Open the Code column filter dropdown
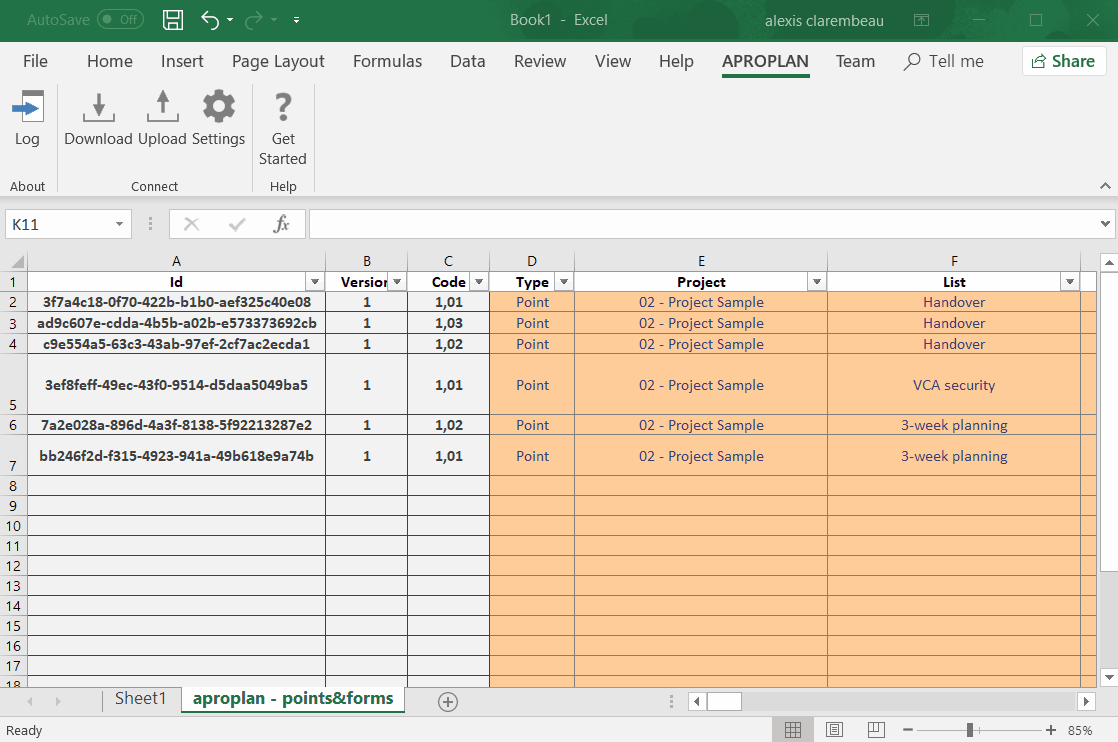 pyautogui.click(x=479, y=282)
